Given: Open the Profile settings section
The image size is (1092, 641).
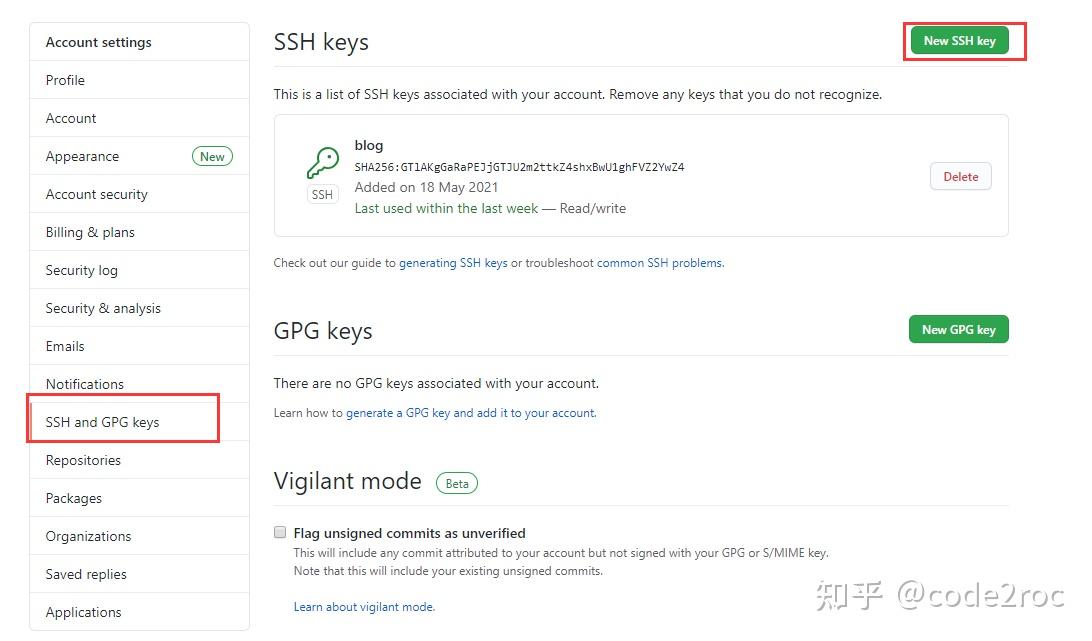Looking at the screenshot, I should coord(65,80).
